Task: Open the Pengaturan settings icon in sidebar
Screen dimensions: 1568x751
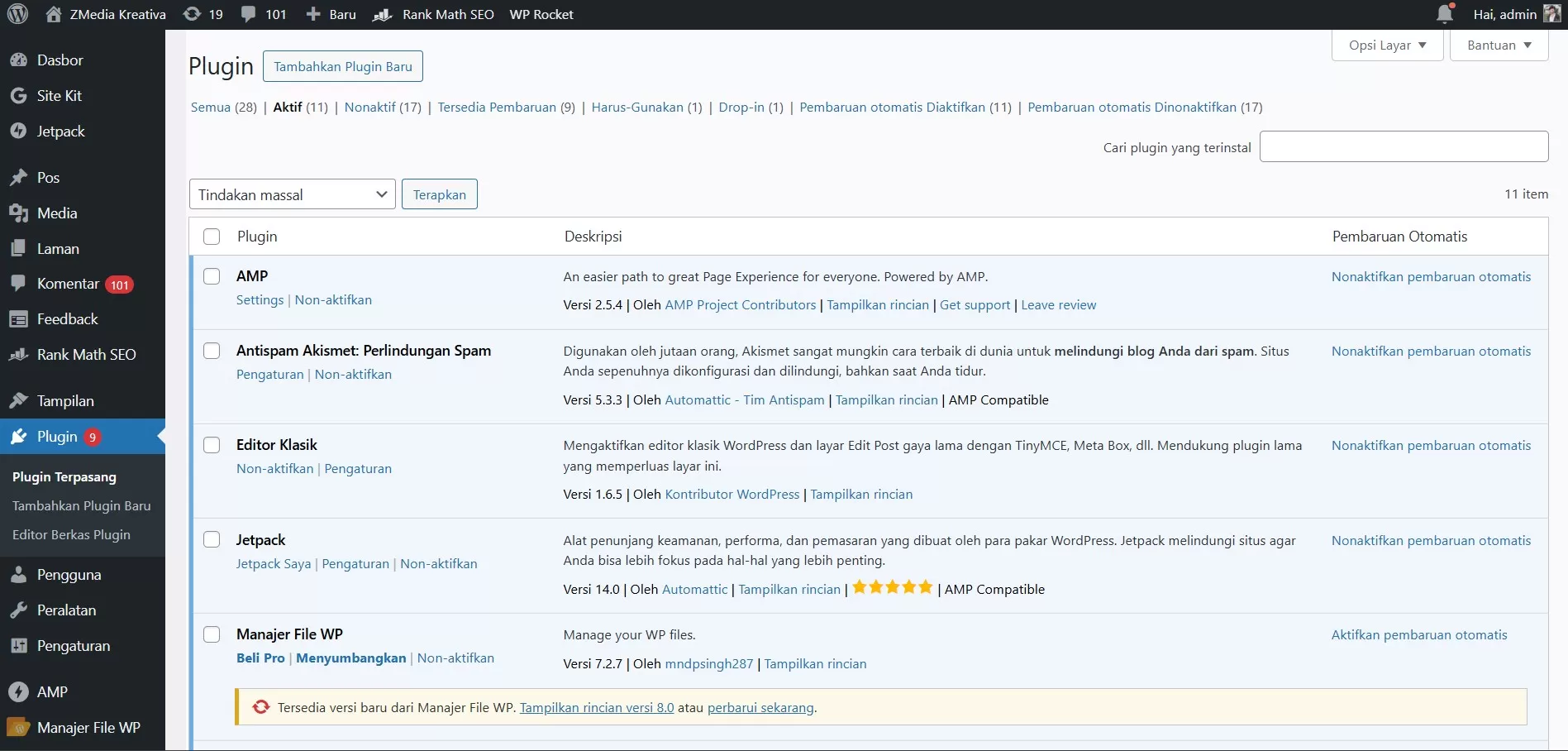Action: (x=18, y=646)
